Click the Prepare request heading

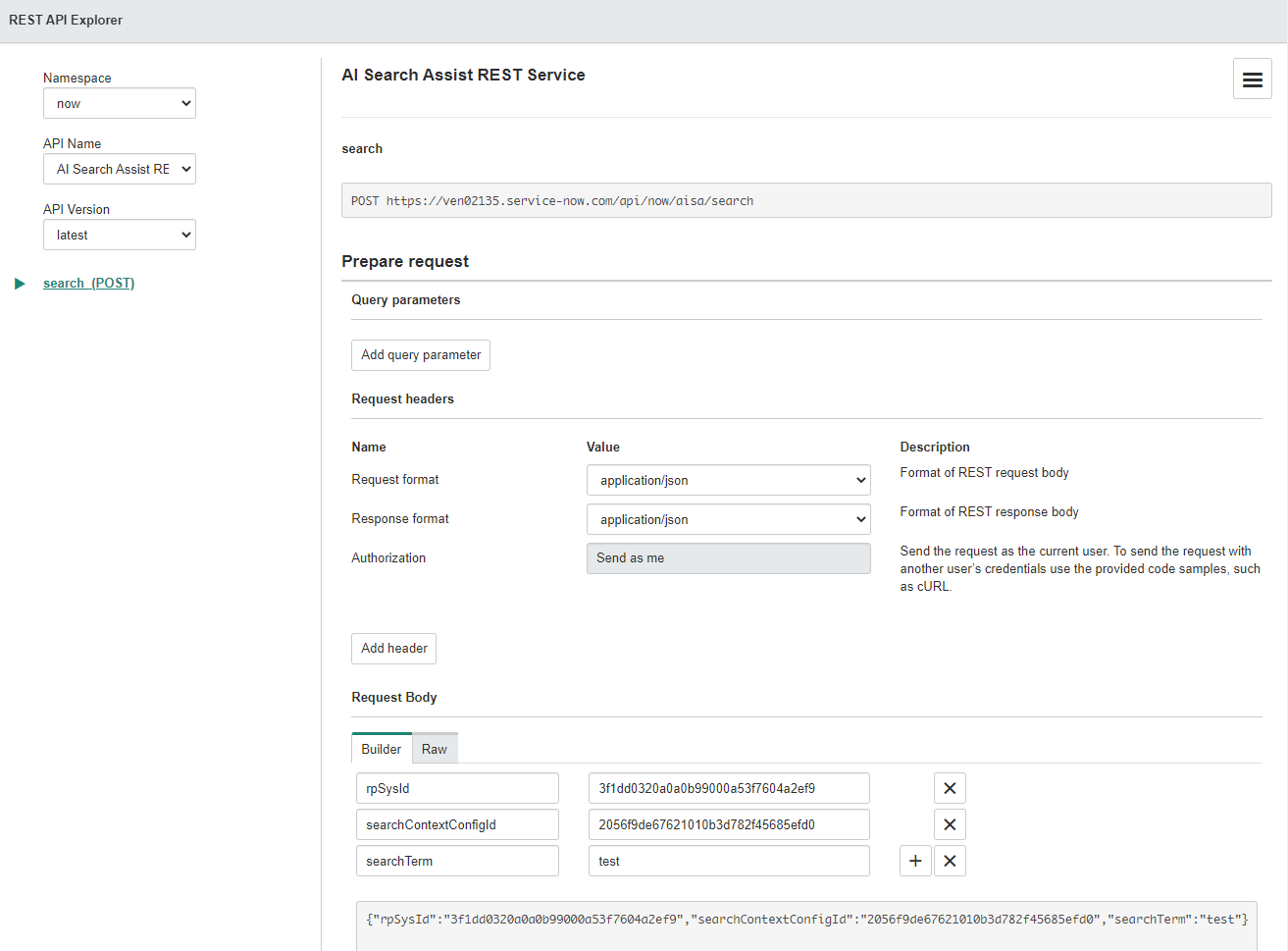click(x=405, y=261)
